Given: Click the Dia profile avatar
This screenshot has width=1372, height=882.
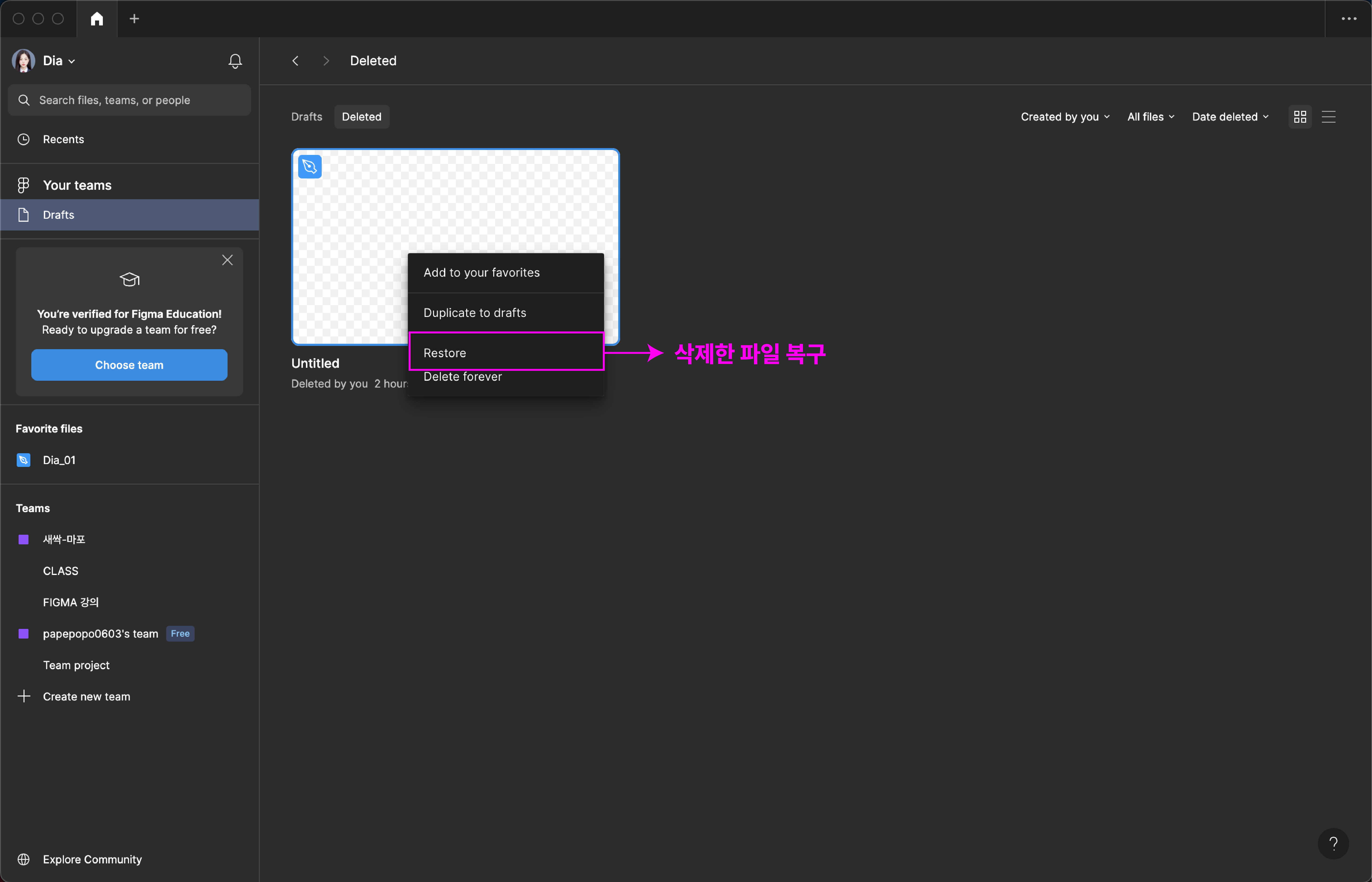Looking at the screenshot, I should point(24,61).
